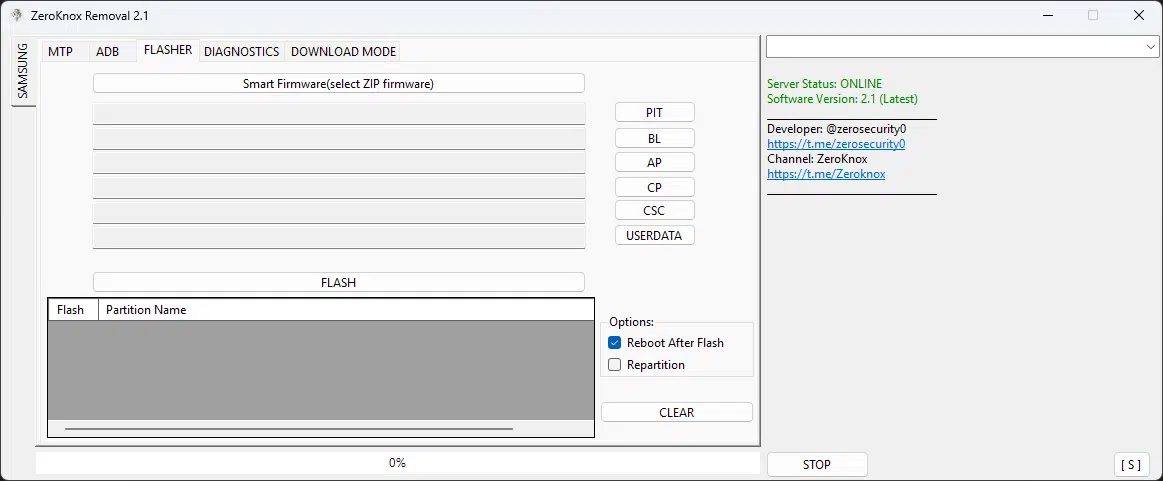This screenshot has width=1163, height=481.
Task: Click the [ S ] button
Action: coord(1131,465)
